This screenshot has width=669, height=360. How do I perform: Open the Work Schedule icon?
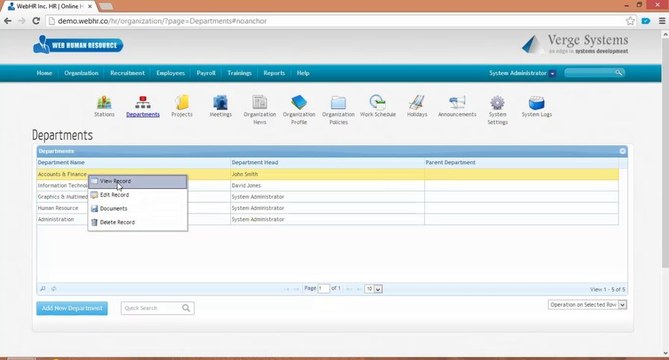(378, 103)
